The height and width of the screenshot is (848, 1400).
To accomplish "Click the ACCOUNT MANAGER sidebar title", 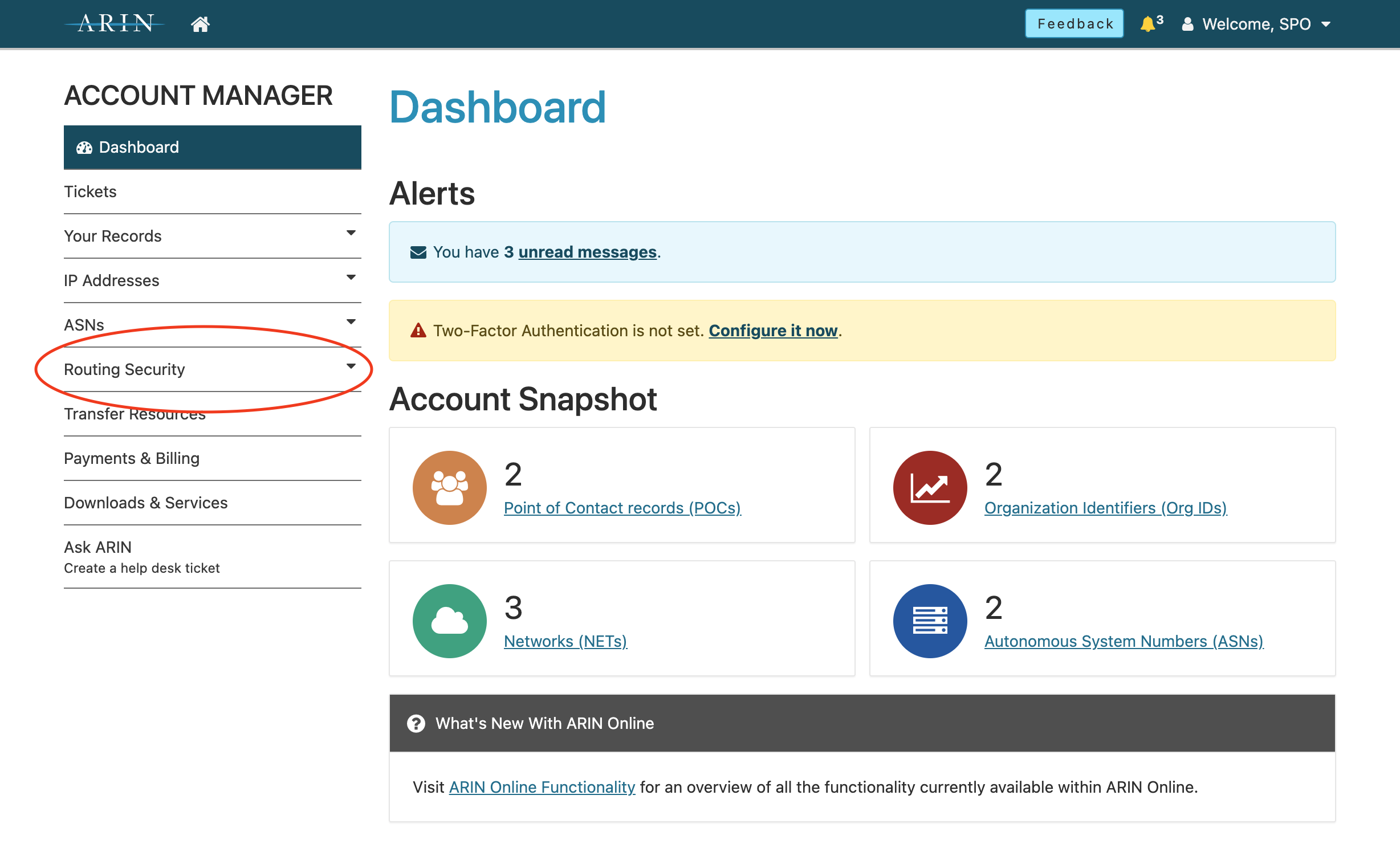I will [x=198, y=95].
